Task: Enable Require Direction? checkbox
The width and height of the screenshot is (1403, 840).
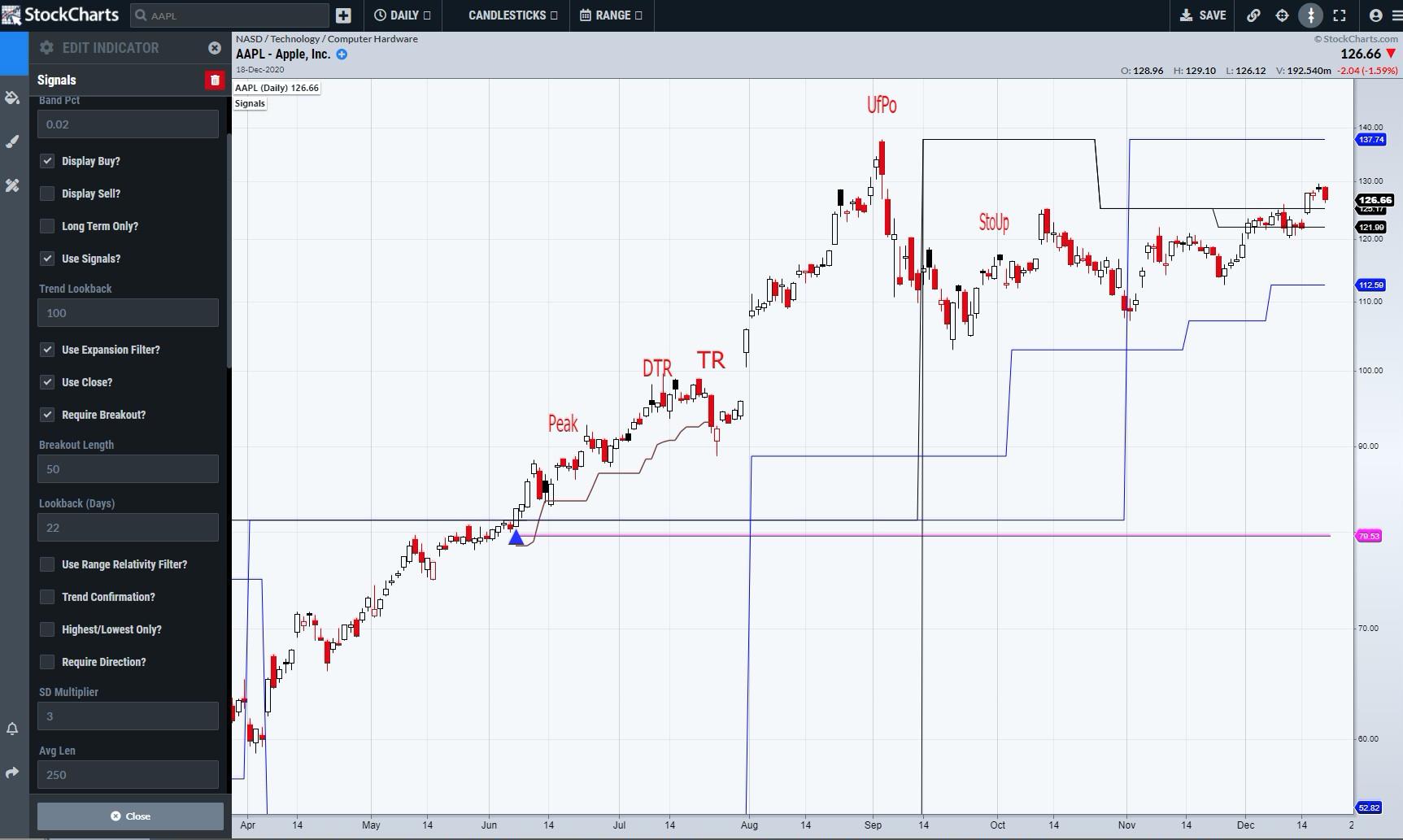Action: [47, 662]
